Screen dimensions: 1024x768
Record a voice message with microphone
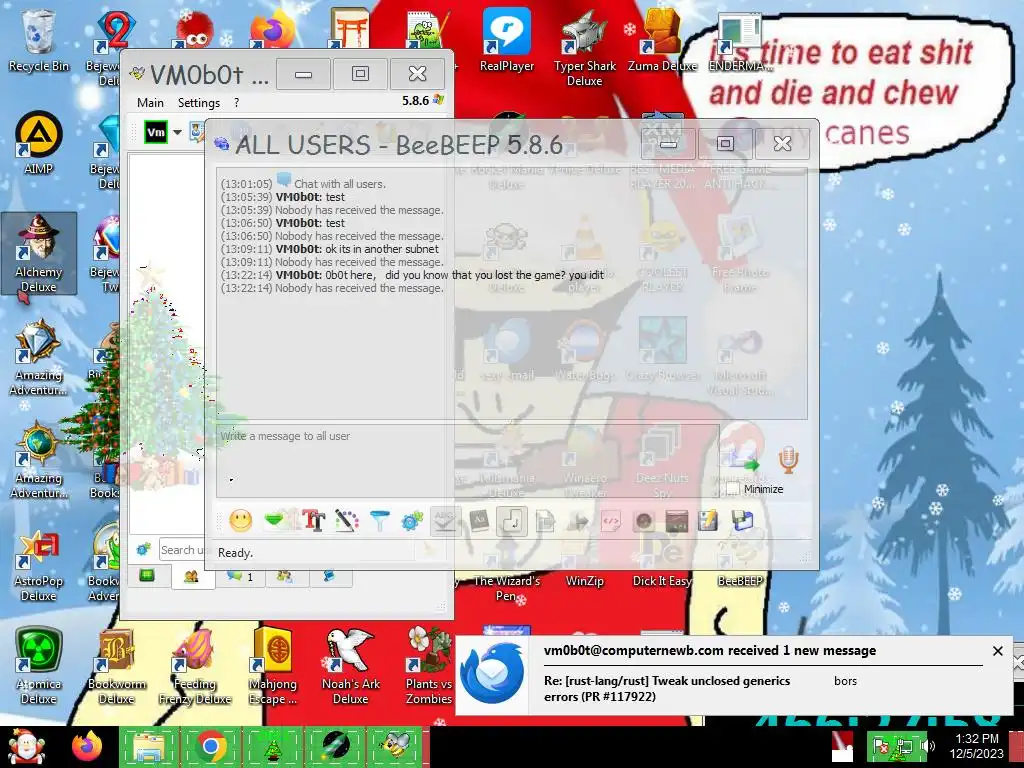(788, 460)
